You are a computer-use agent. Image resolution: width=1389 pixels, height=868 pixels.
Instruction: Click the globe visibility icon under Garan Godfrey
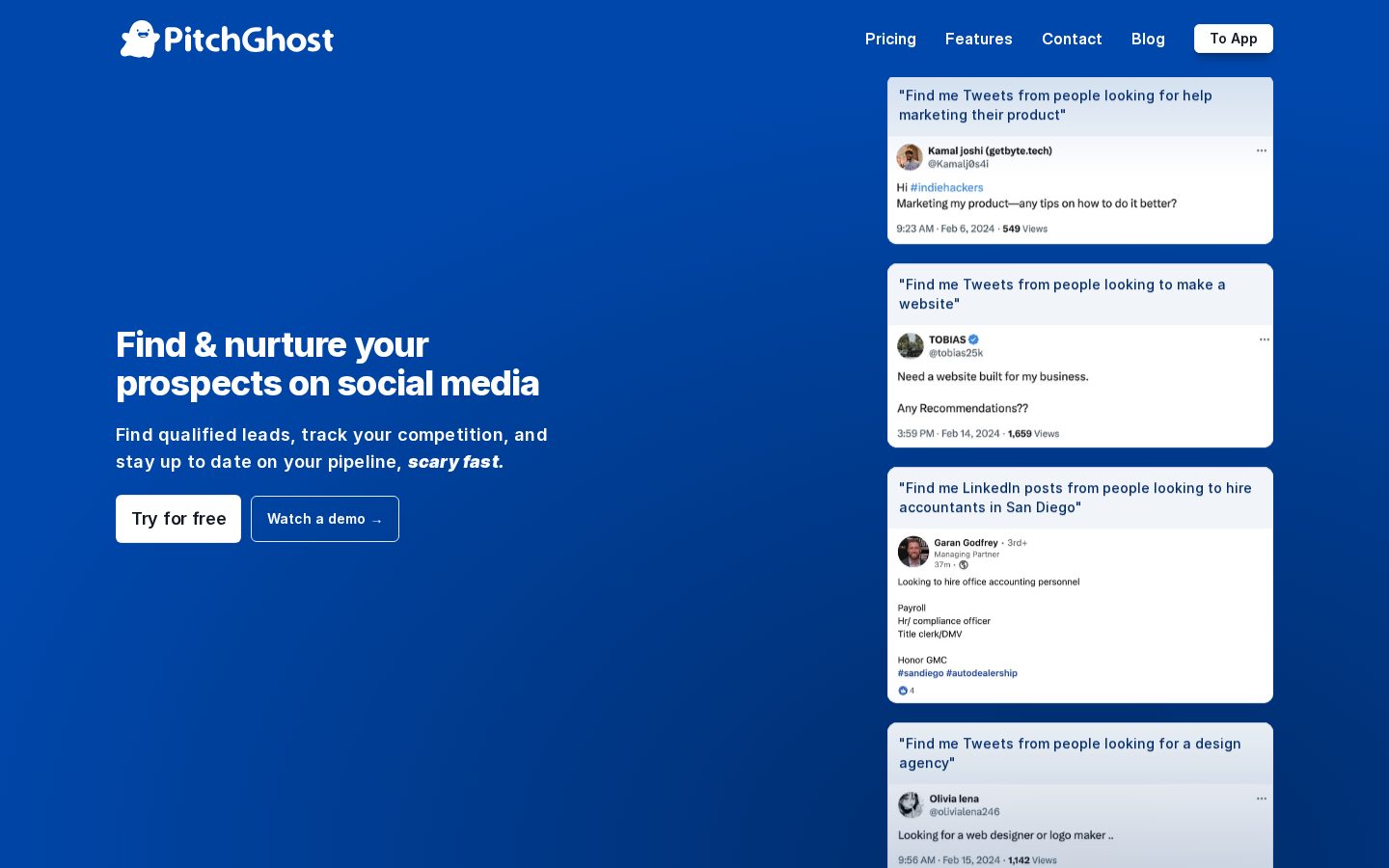pos(963,565)
